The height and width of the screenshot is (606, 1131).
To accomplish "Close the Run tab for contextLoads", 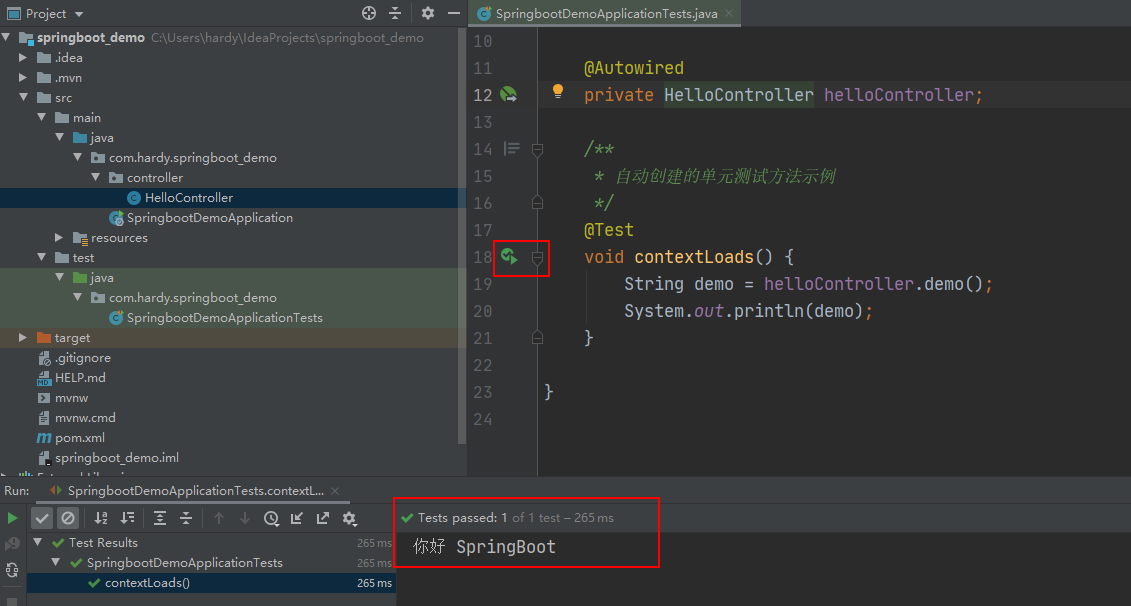I will 335,491.
